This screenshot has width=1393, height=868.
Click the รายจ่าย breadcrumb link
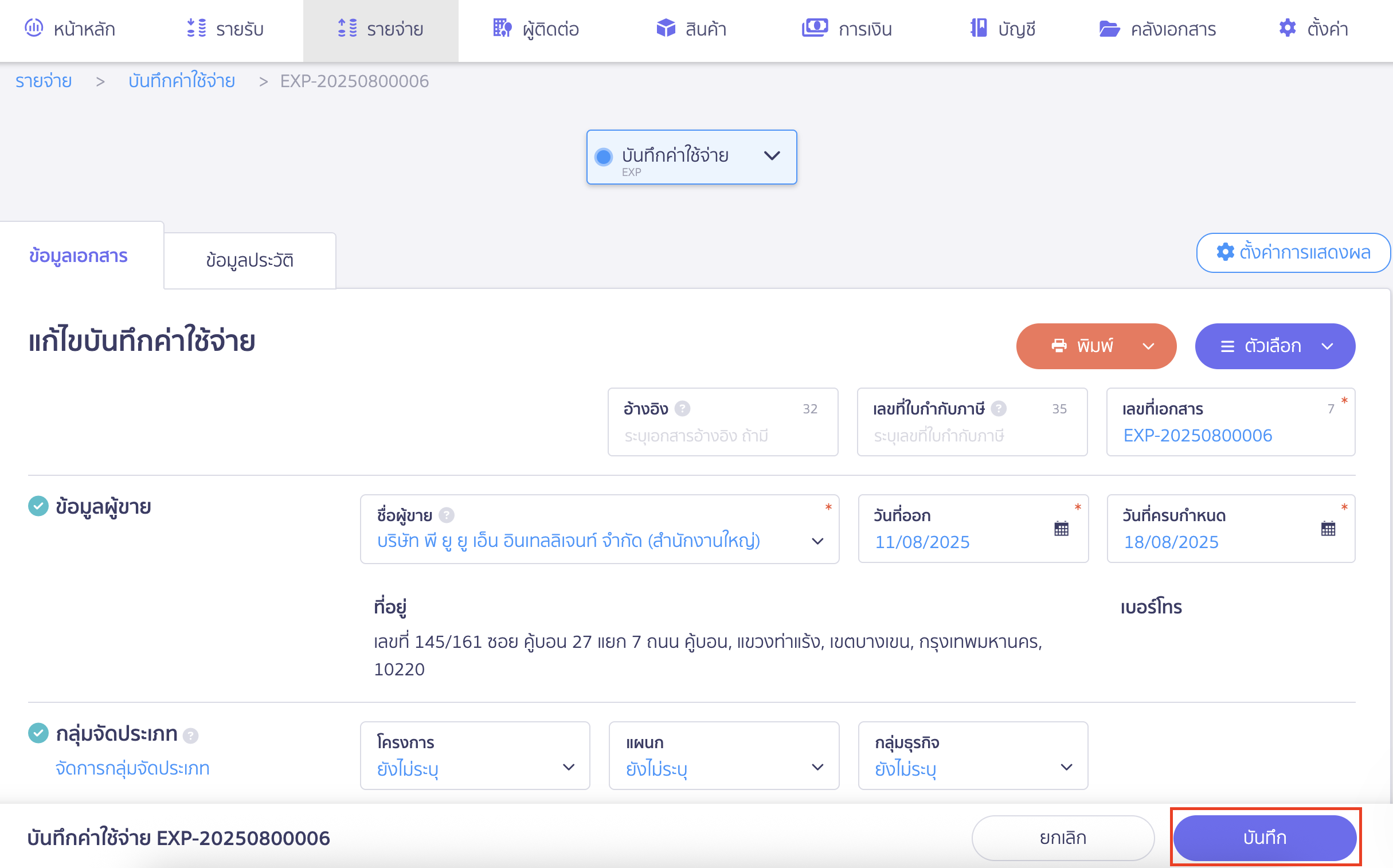[44, 81]
